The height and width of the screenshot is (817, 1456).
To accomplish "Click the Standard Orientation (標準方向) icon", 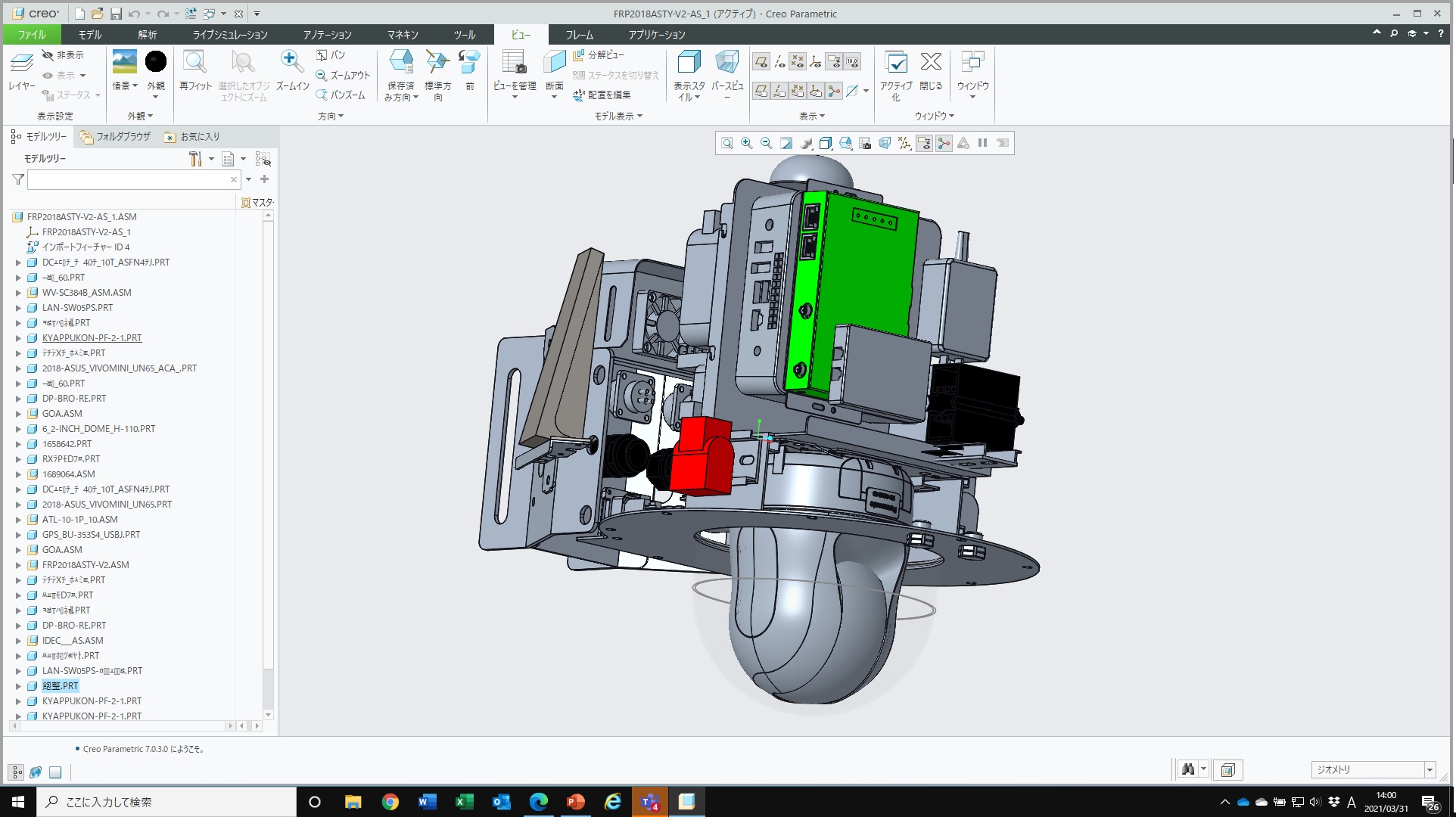I will tap(437, 62).
